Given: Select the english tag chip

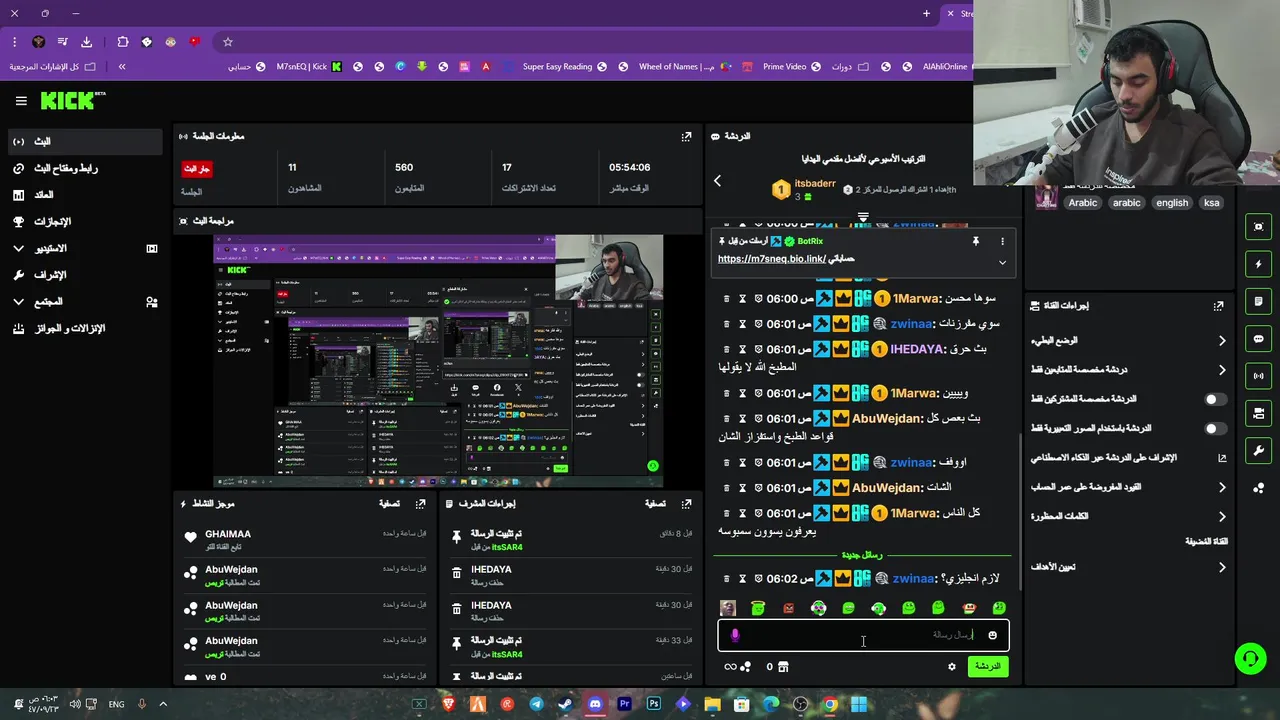Looking at the screenshot, I should pos(1172,202).
